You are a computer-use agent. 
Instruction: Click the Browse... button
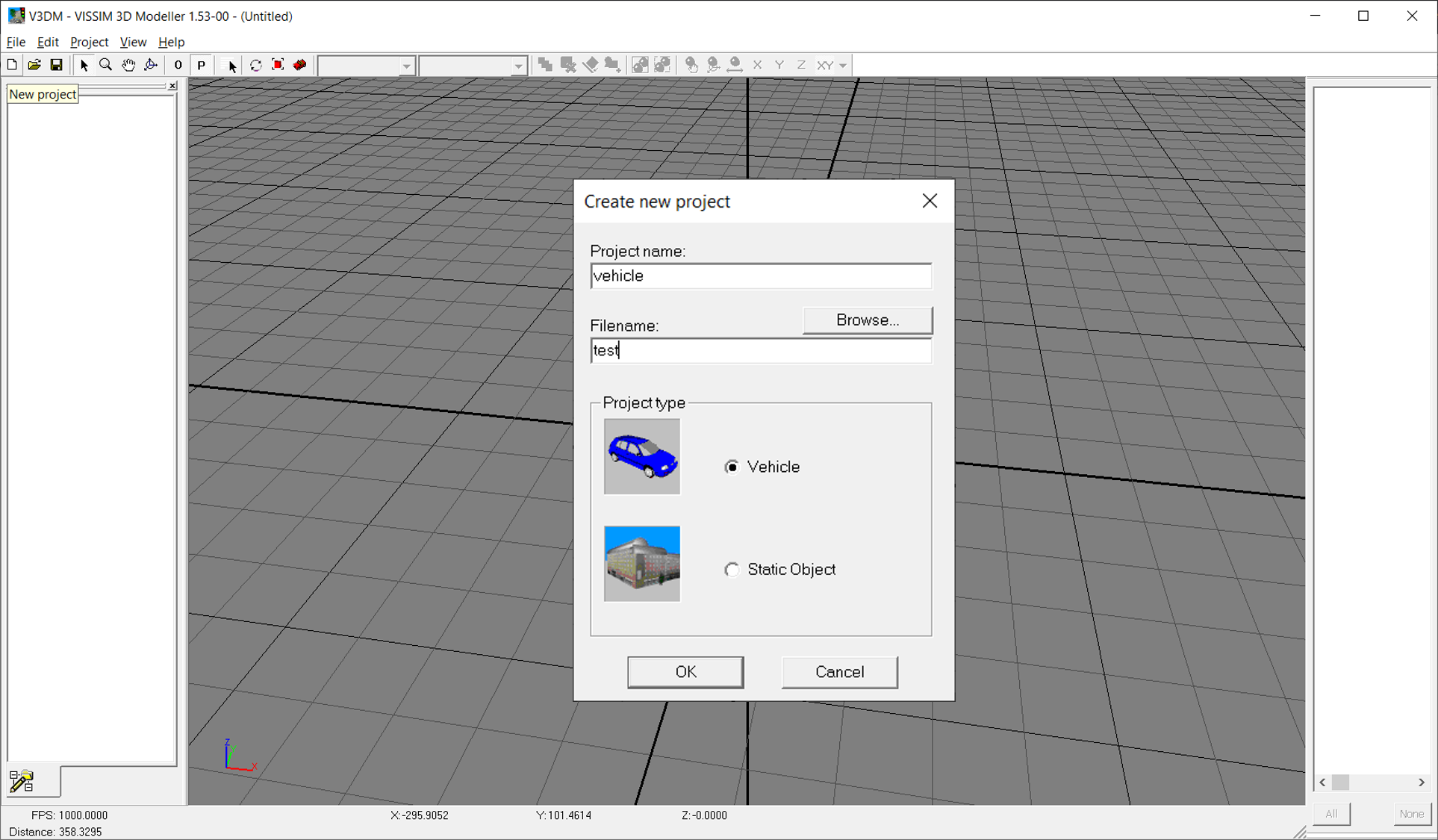(867, 320)
